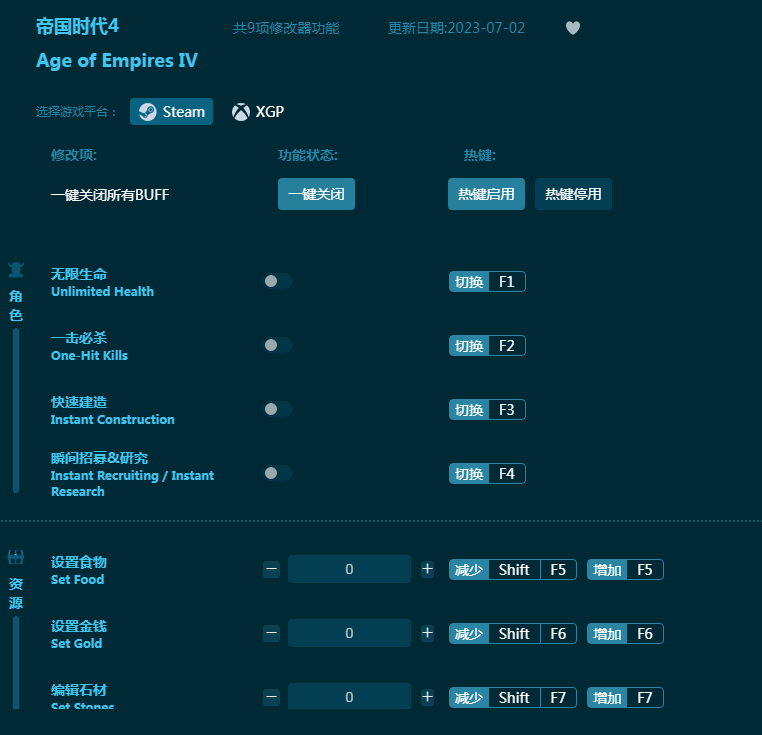Click the Unlimited Health label
Screen dimensions: 762x735
102,291
